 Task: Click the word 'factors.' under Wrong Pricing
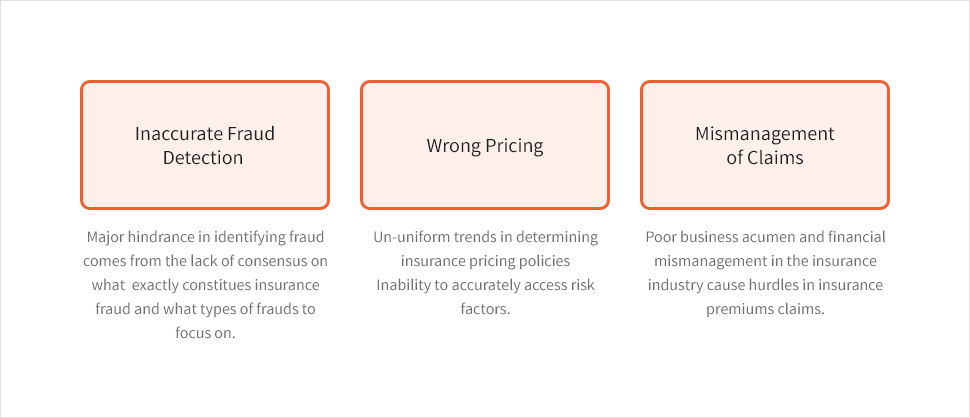click(486, 309)
